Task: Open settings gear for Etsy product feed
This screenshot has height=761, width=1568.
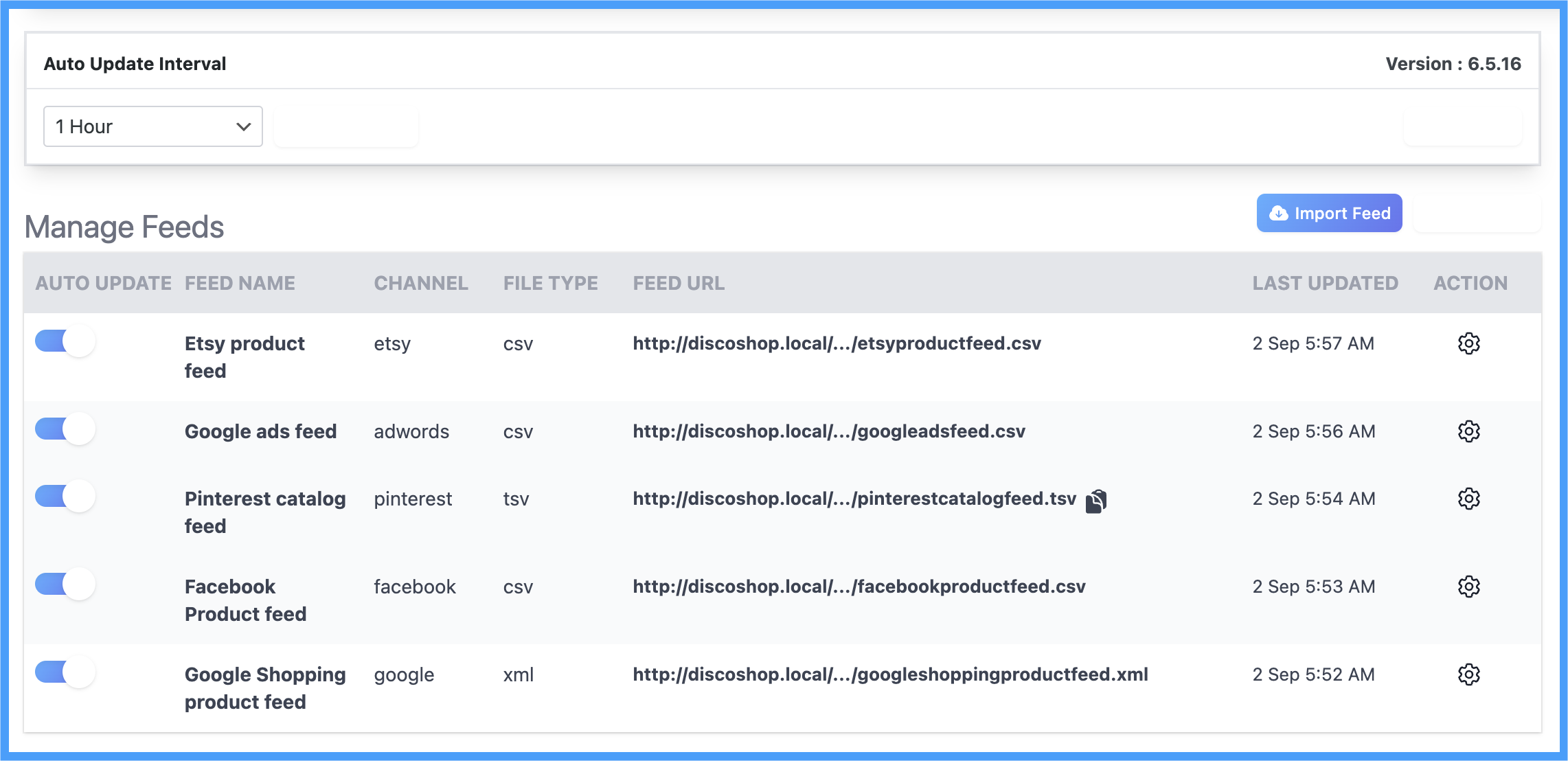Action: coord(1468,343)
